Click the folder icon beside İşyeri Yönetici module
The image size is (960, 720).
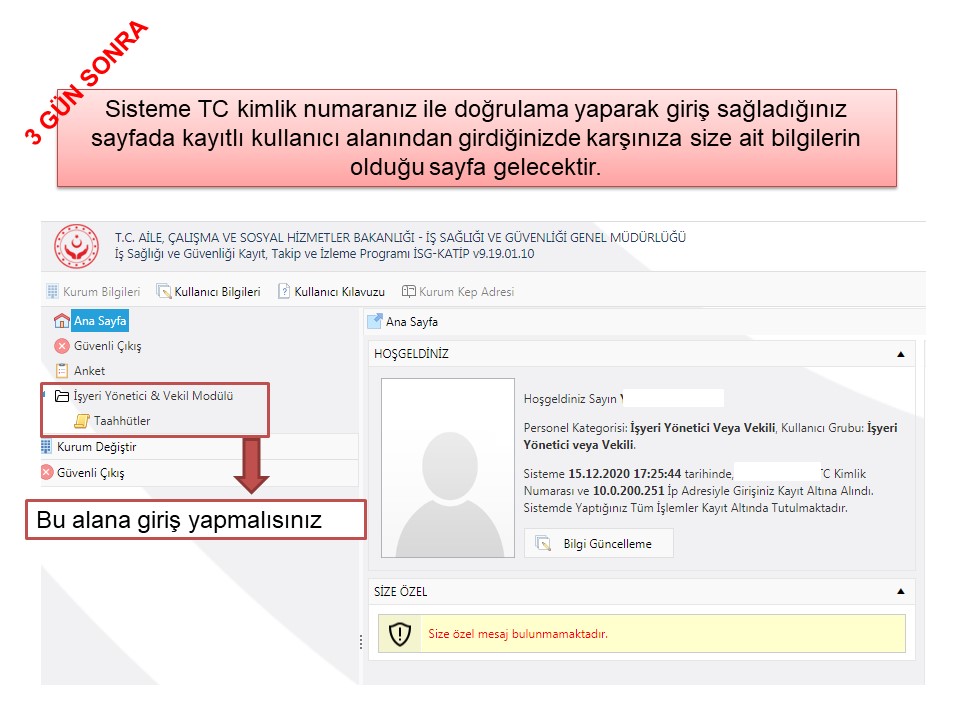[62, 396]
